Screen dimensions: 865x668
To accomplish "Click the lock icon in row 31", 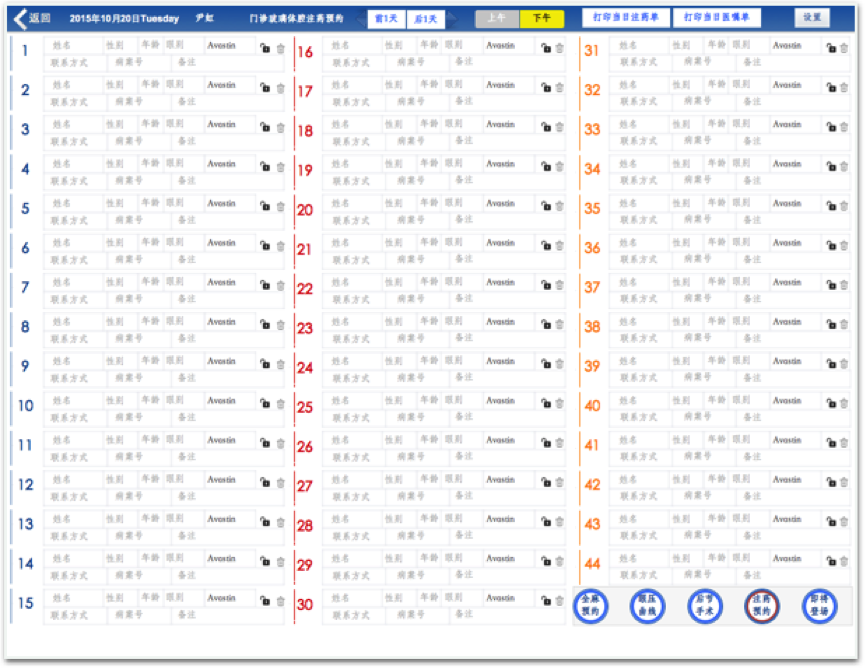I will [x=831, y=48].
